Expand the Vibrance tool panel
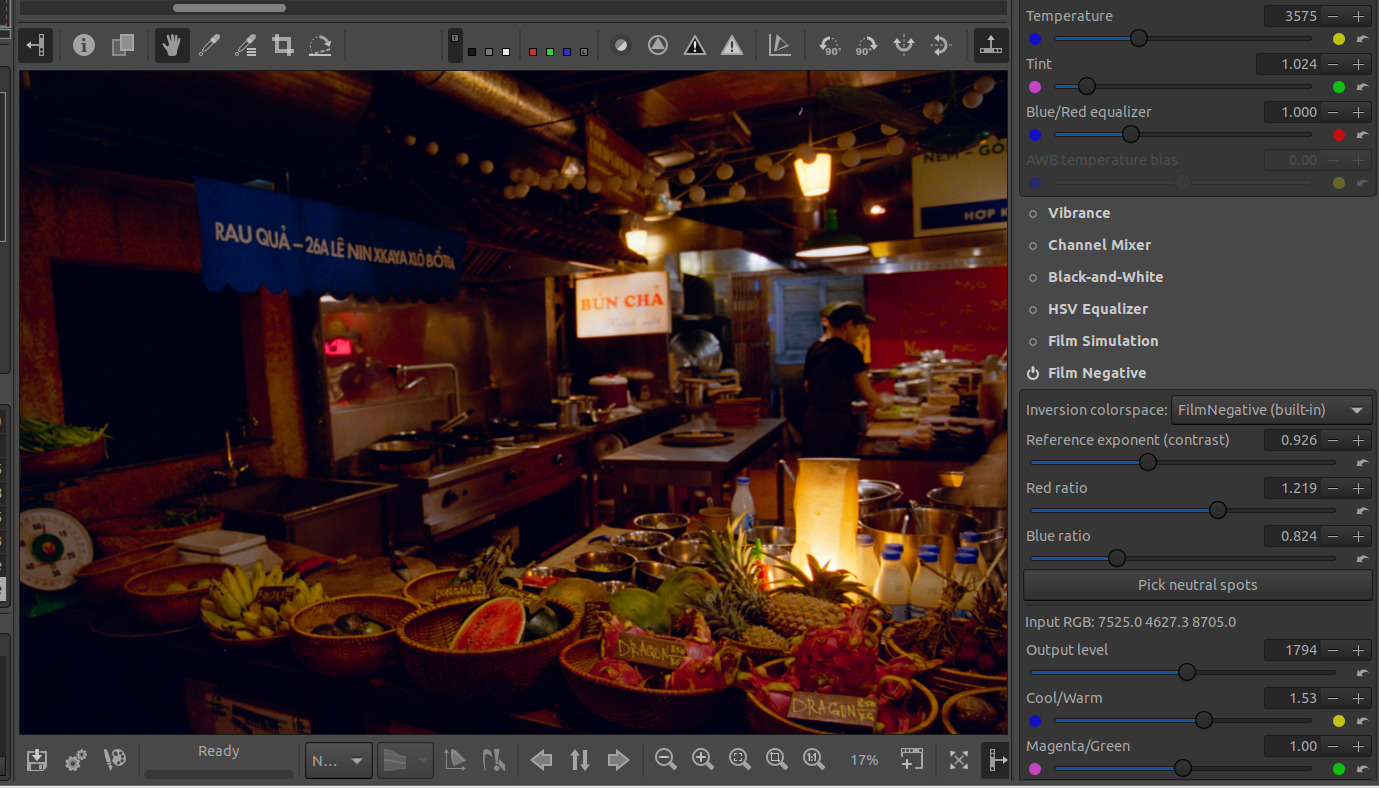1379x788 pixels. coord(1078,213)
